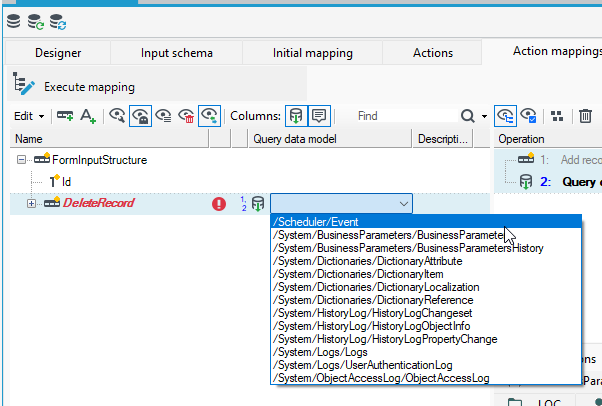Image resolution: width=602 pixels, height=406 pixels.
Task: Switch to the Designer tab
Action: click(x=58, y=53)
